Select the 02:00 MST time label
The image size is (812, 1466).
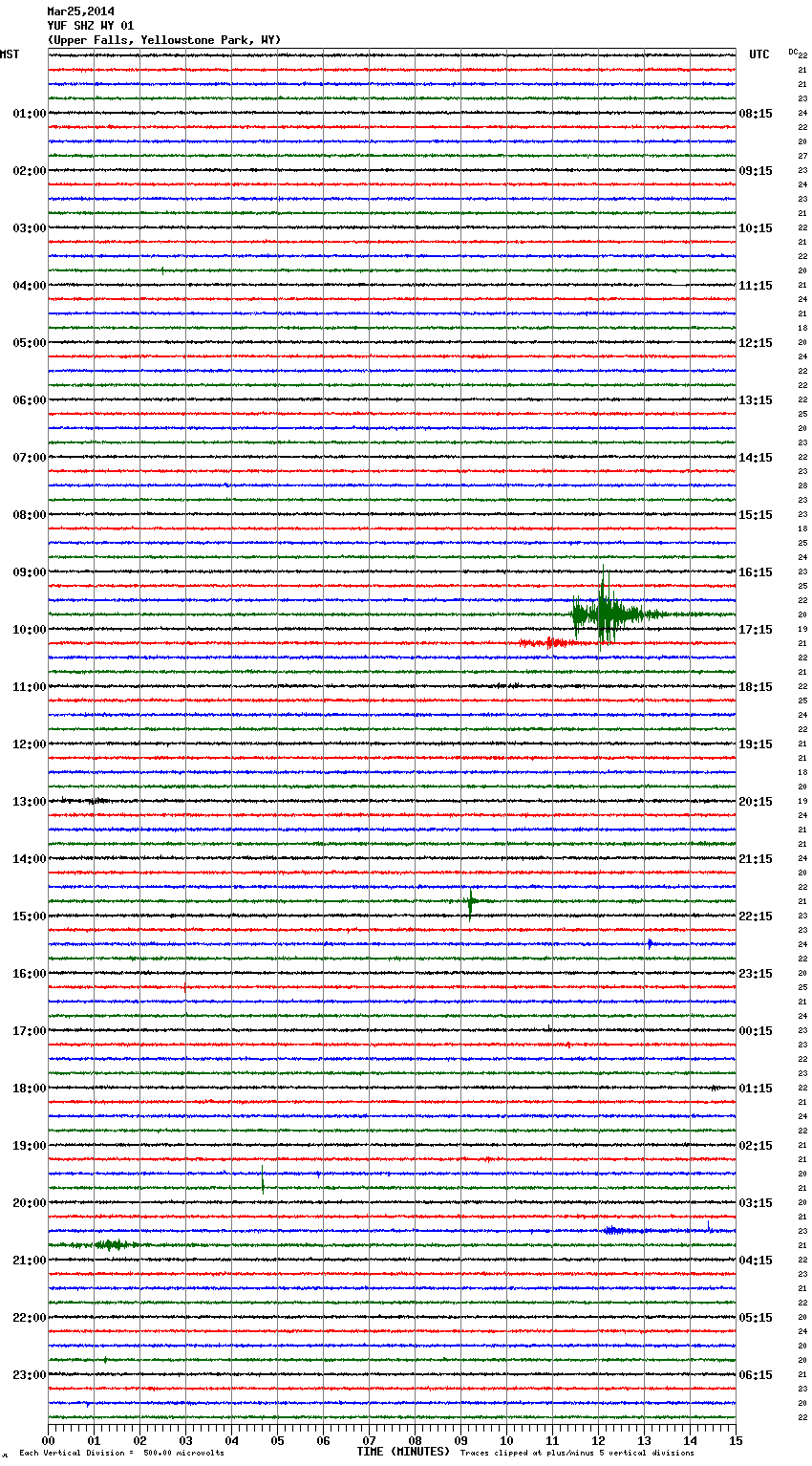(30, 171)
